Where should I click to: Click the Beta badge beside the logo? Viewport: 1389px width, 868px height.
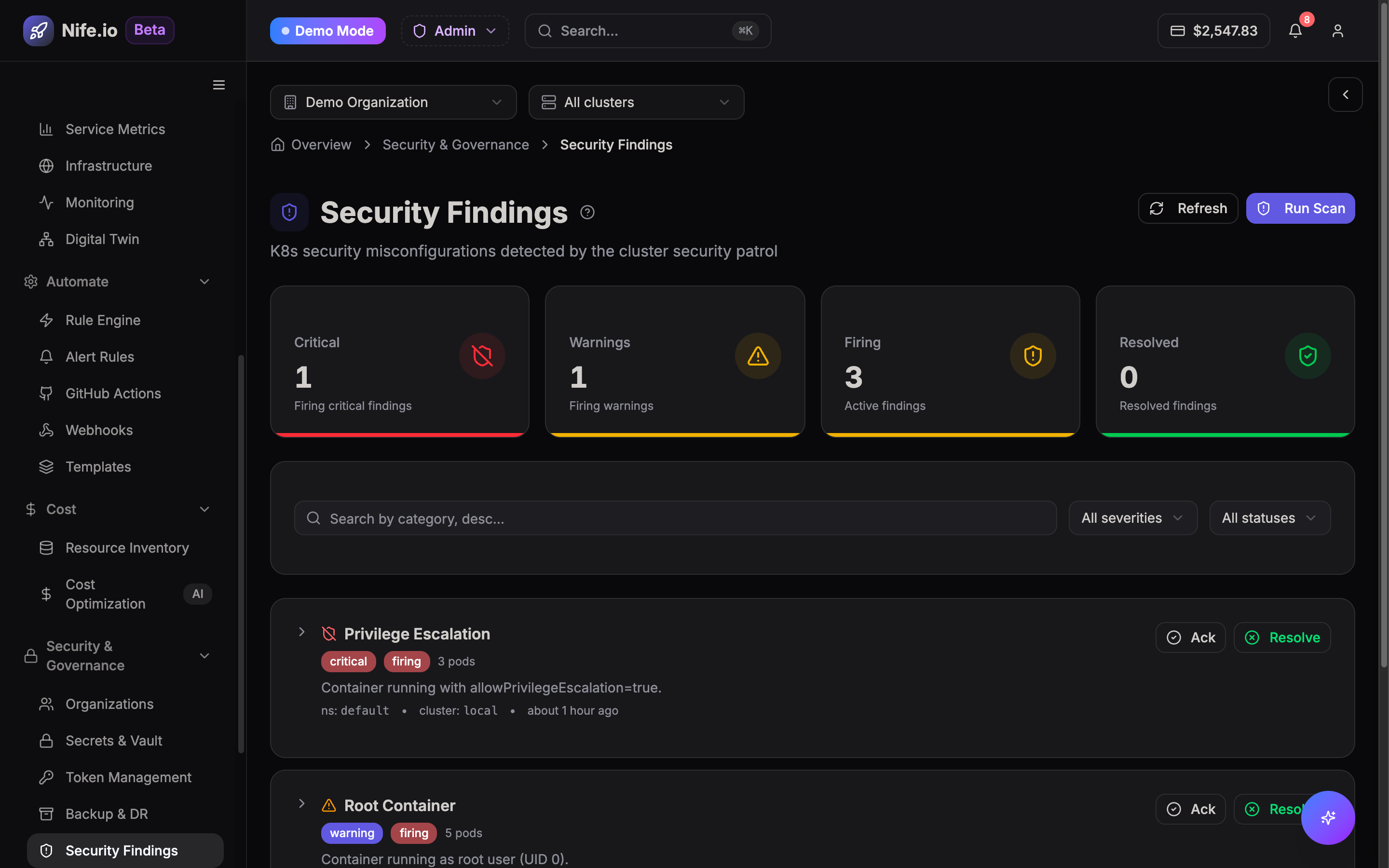(x=149, y=30)
